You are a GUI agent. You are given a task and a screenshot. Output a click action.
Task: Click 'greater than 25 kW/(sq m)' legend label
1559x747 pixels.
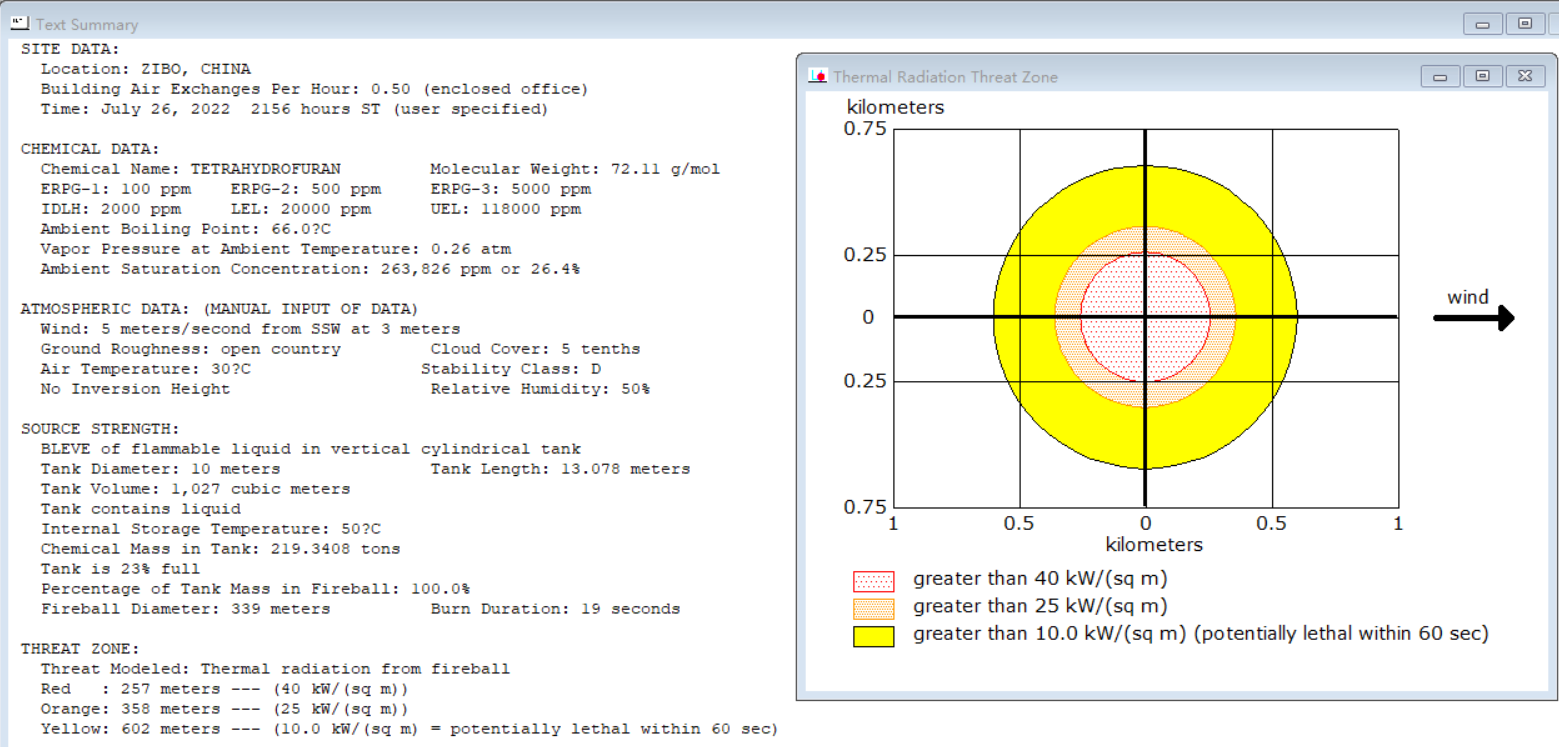click(1040, 607)
